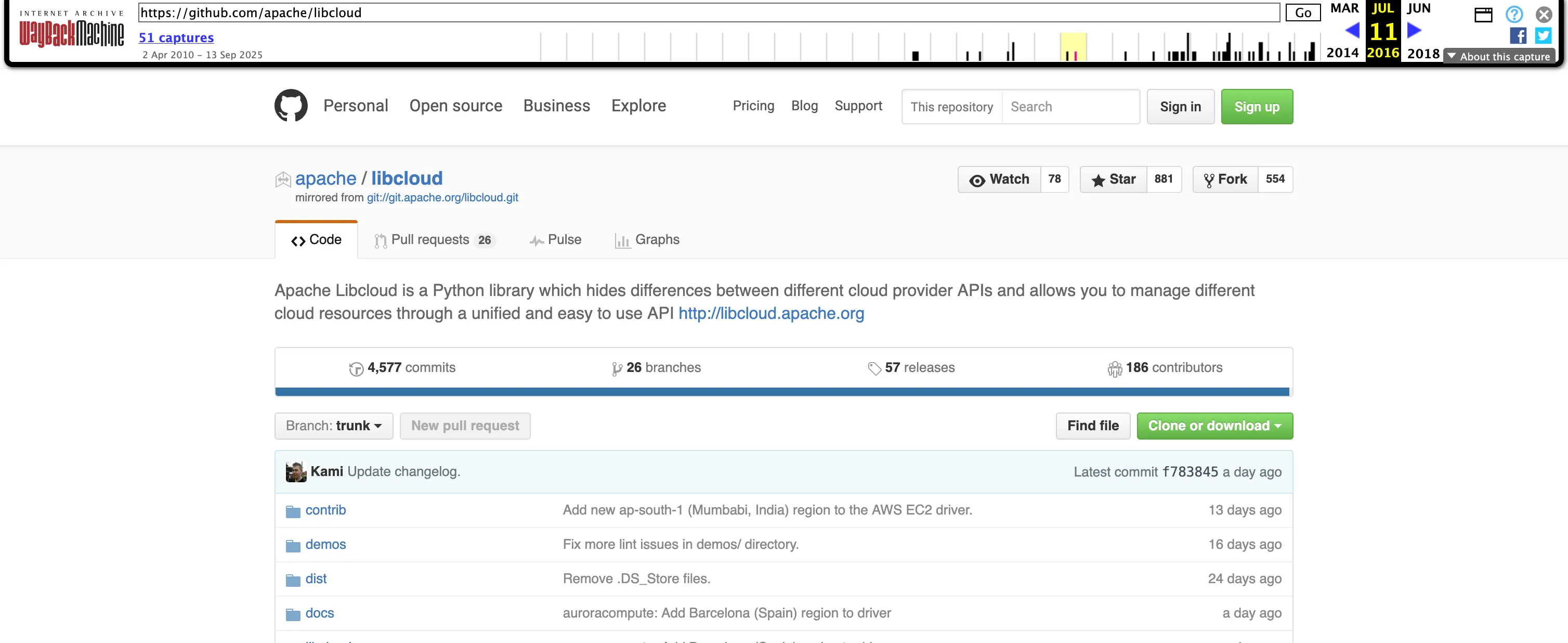Screen dimensions: 1568x643
Task: Click the docs folder icon
Action: click(x=293, y=614)
